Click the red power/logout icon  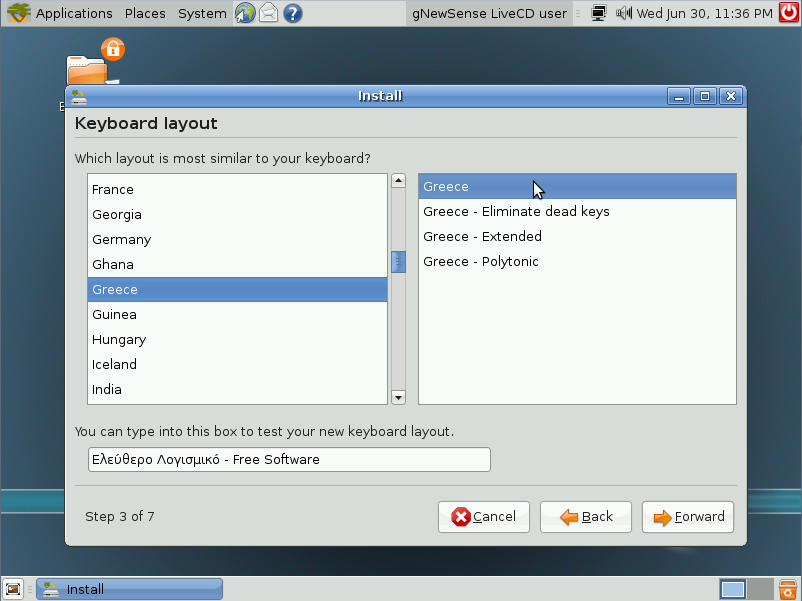788,13
